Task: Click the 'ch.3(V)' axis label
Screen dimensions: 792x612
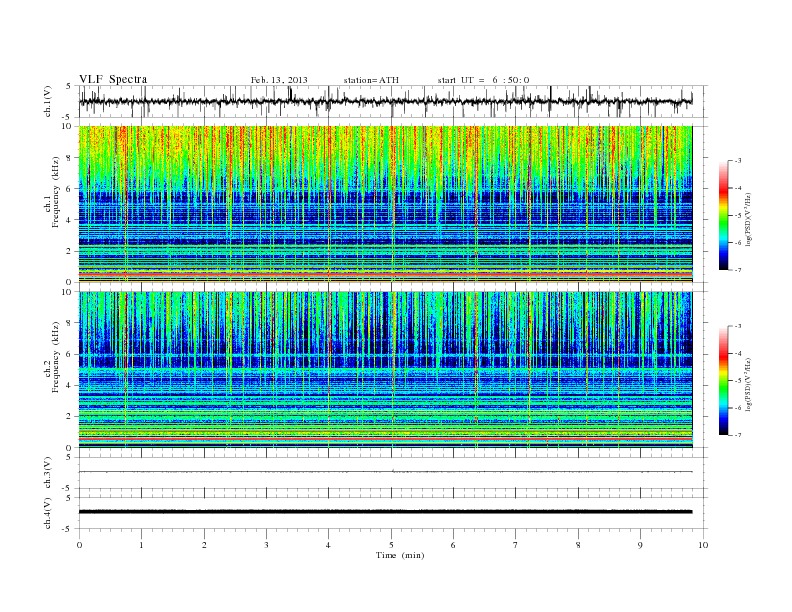Action: pyautogui.click(x=48, y=473)
